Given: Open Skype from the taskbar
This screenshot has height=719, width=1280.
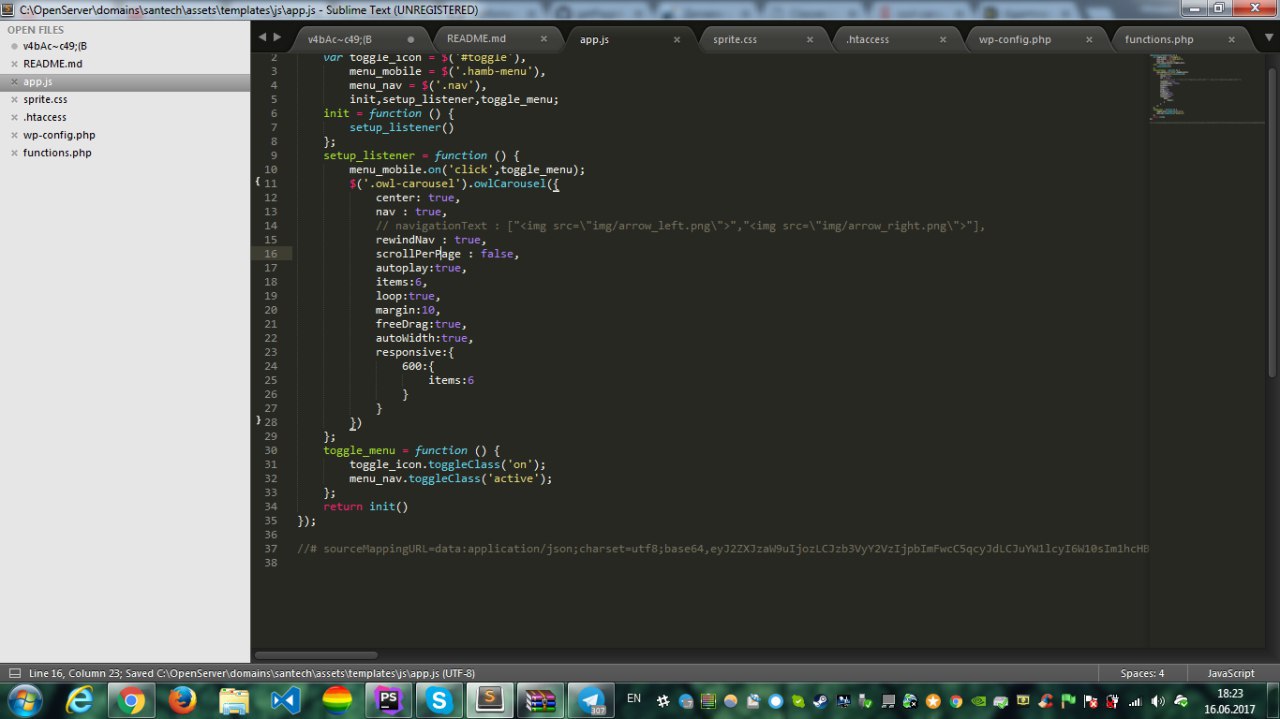Looking at the screenshot, I should [x=439, y=701].
